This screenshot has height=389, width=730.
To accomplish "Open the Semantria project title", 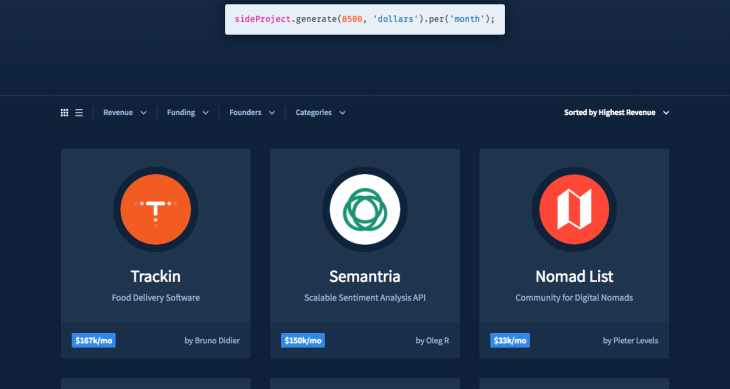I will click(x=365, y=276).
